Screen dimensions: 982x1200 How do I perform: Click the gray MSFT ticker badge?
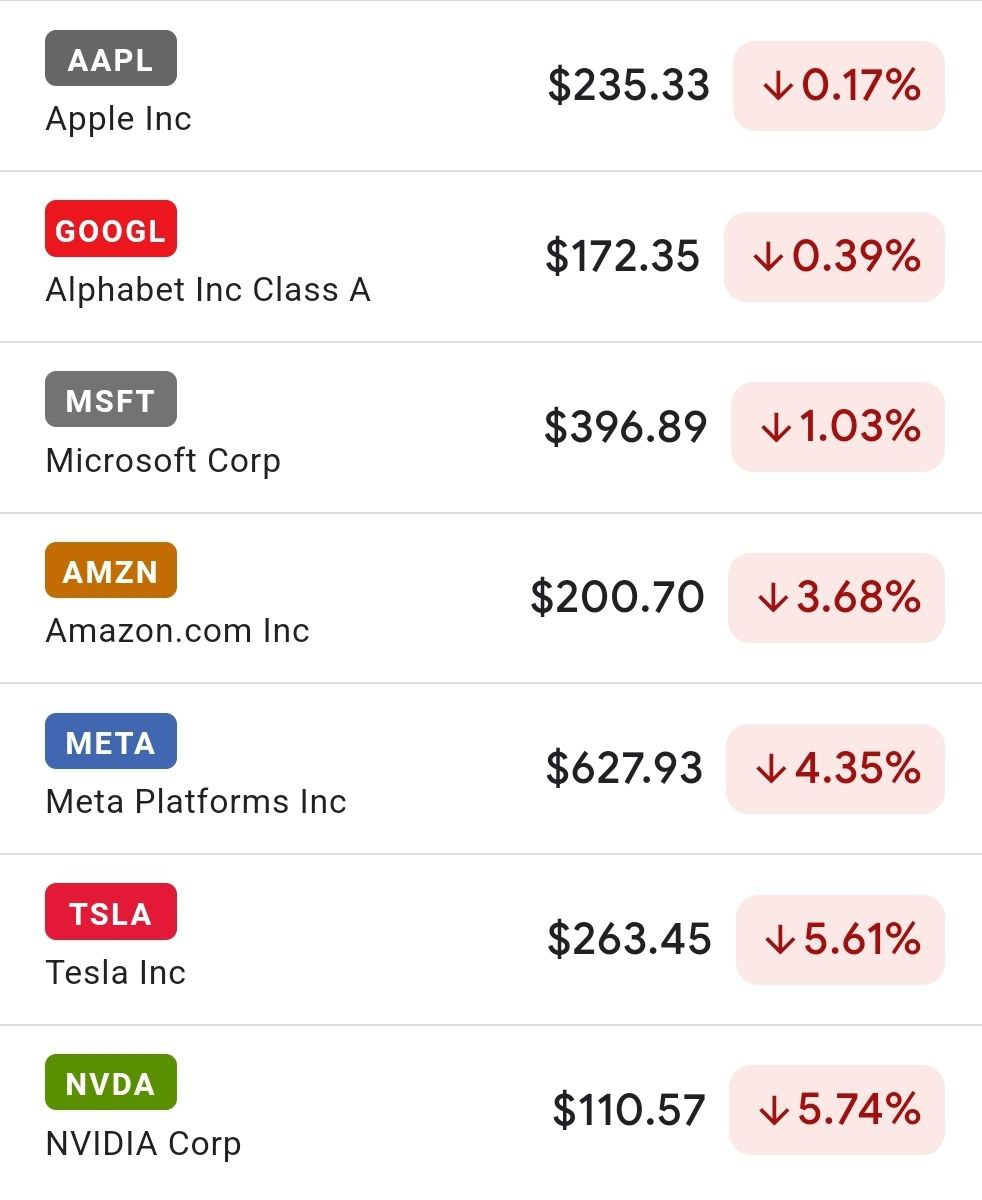pos(111,400)
